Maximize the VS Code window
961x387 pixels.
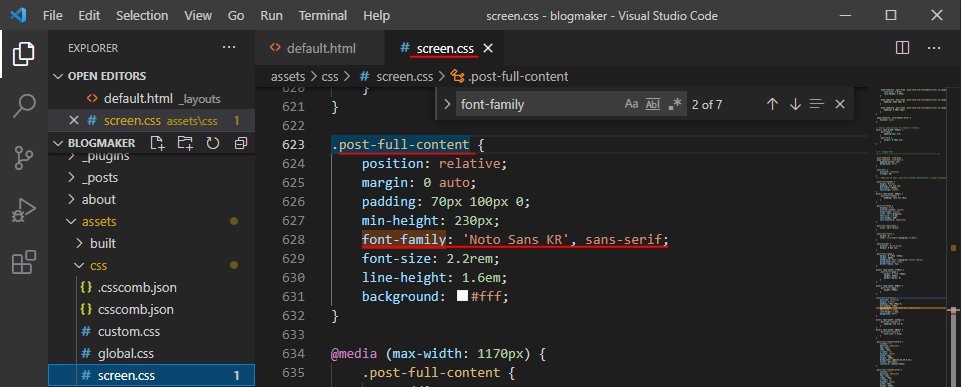[x=891, y=15]
